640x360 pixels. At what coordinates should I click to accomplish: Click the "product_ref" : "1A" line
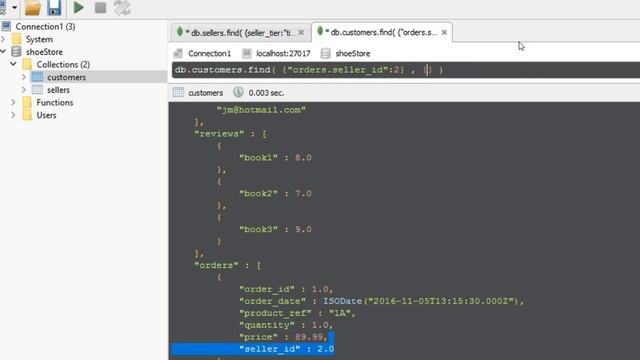point(298,313)
